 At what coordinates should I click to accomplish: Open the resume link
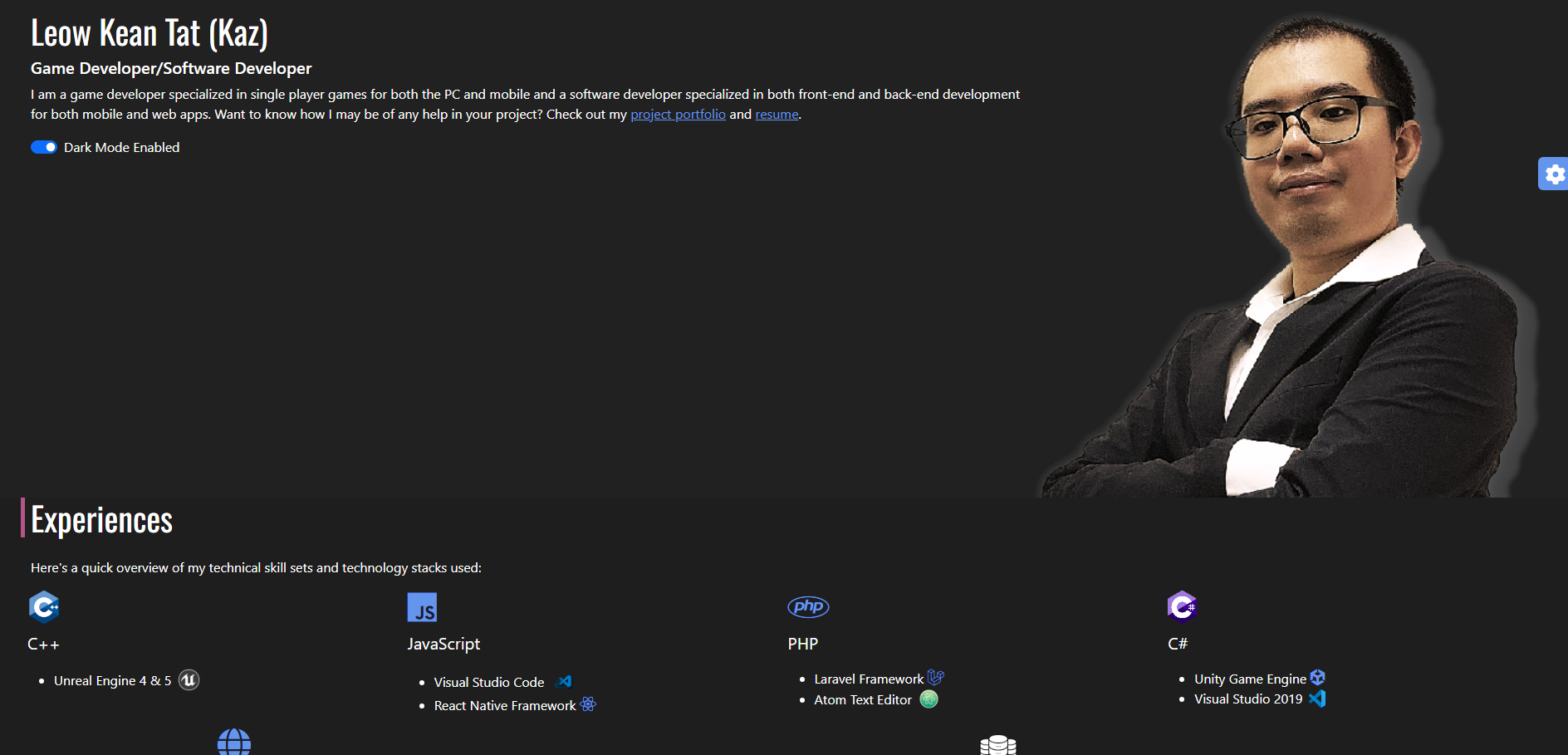tap(777, 115)
